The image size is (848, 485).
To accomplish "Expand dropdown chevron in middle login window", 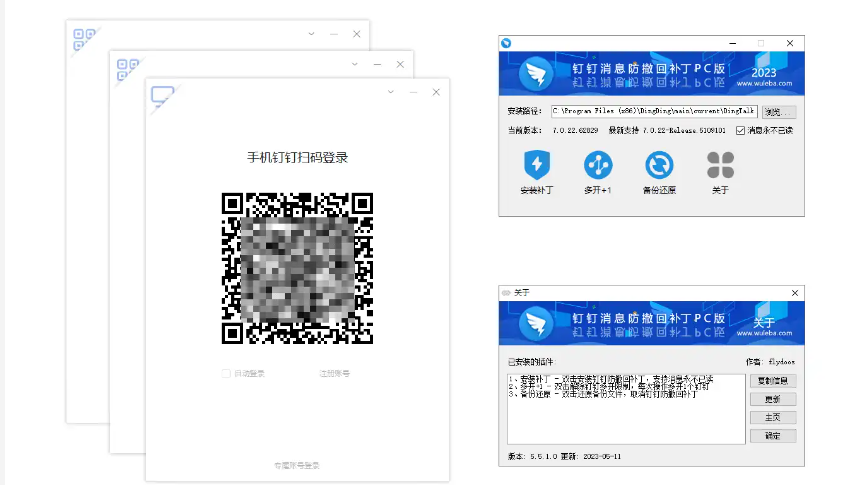I will point(354,63).
